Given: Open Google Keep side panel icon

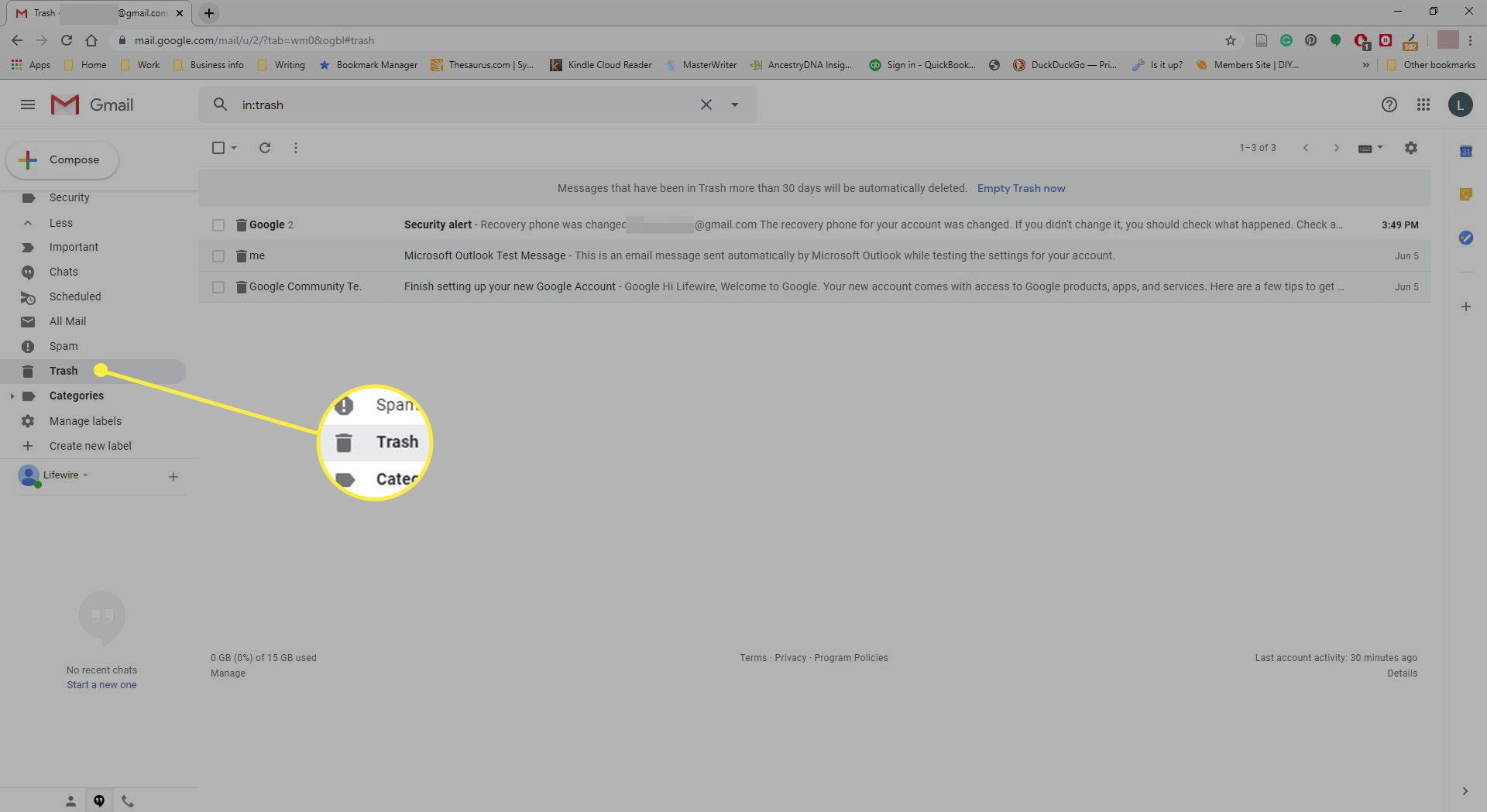Looking at the screenshot, I should click(x=1465, y=194).
